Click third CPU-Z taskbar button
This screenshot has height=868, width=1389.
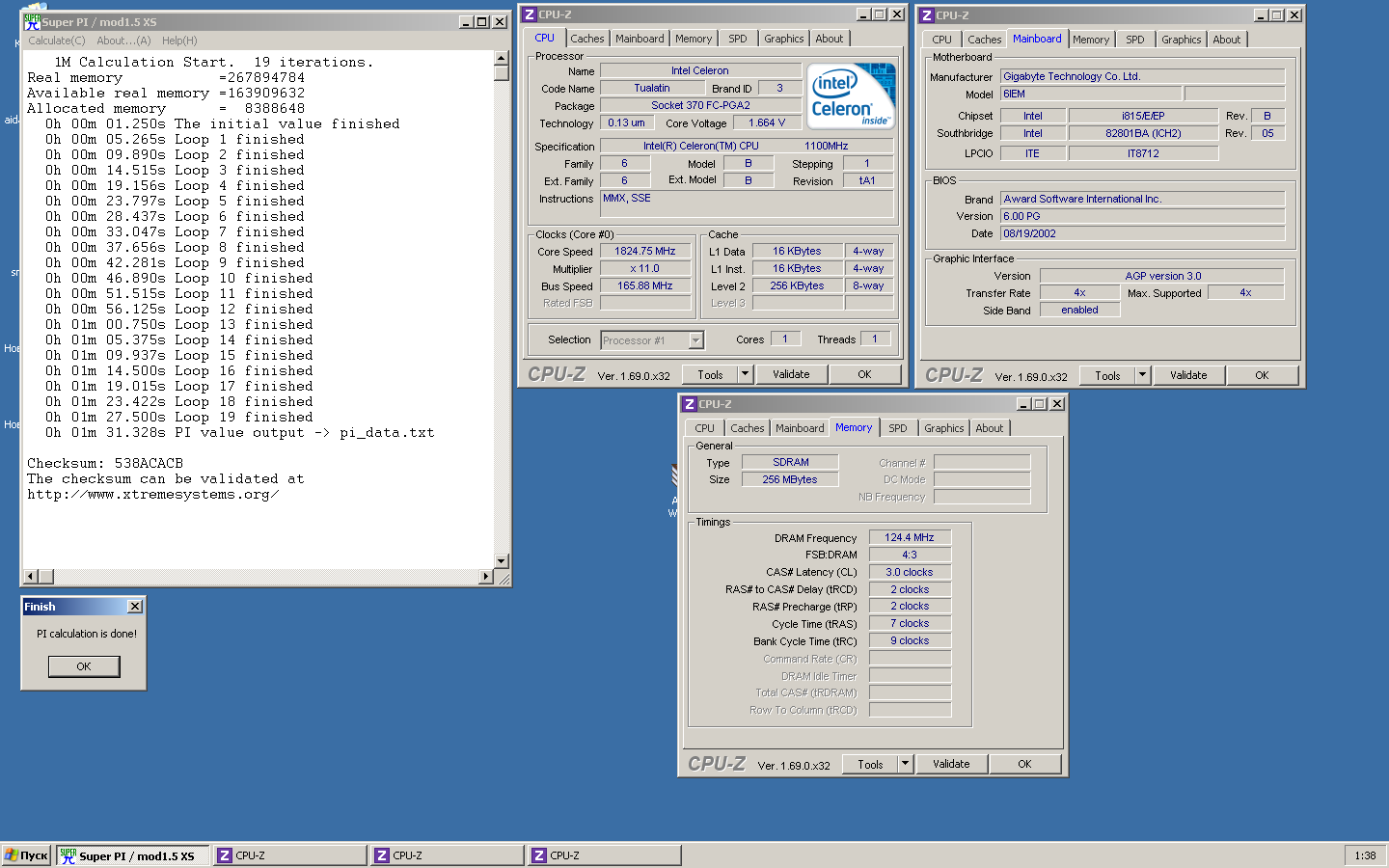605,855
